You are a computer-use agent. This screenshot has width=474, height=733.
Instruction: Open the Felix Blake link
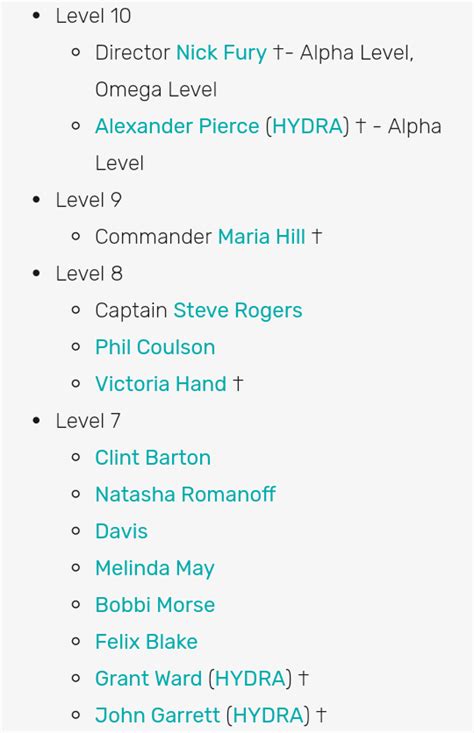(146, 641)
